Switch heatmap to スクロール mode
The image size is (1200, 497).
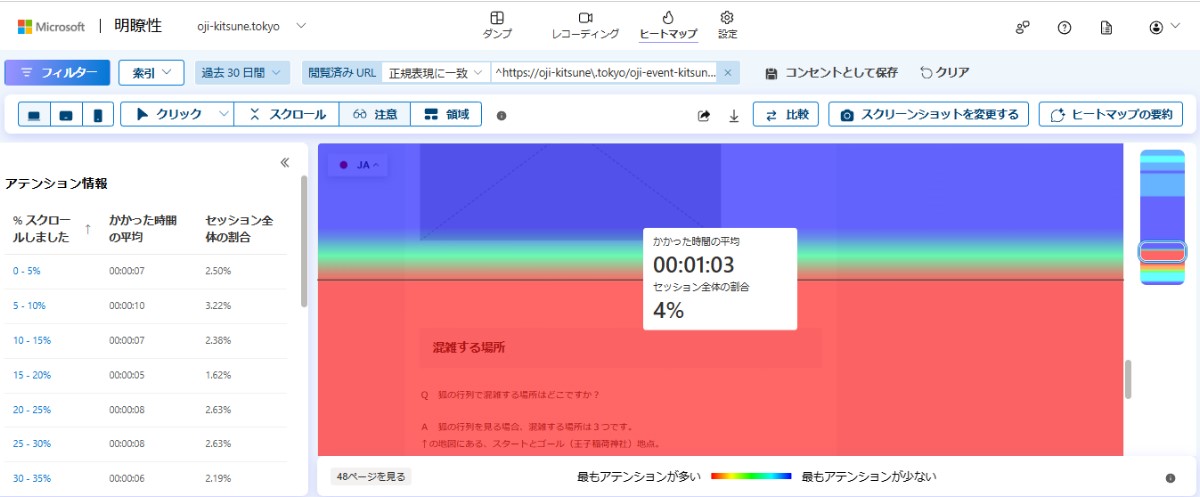[x=287, y=114]
